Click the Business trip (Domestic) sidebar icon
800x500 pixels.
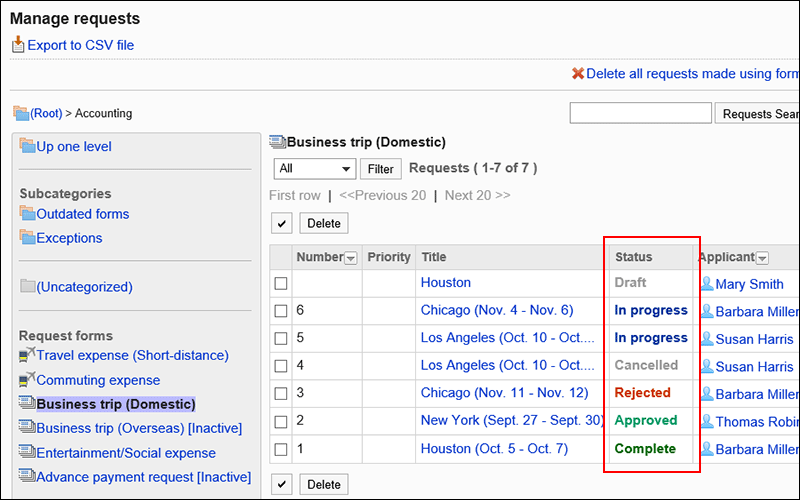27,403
